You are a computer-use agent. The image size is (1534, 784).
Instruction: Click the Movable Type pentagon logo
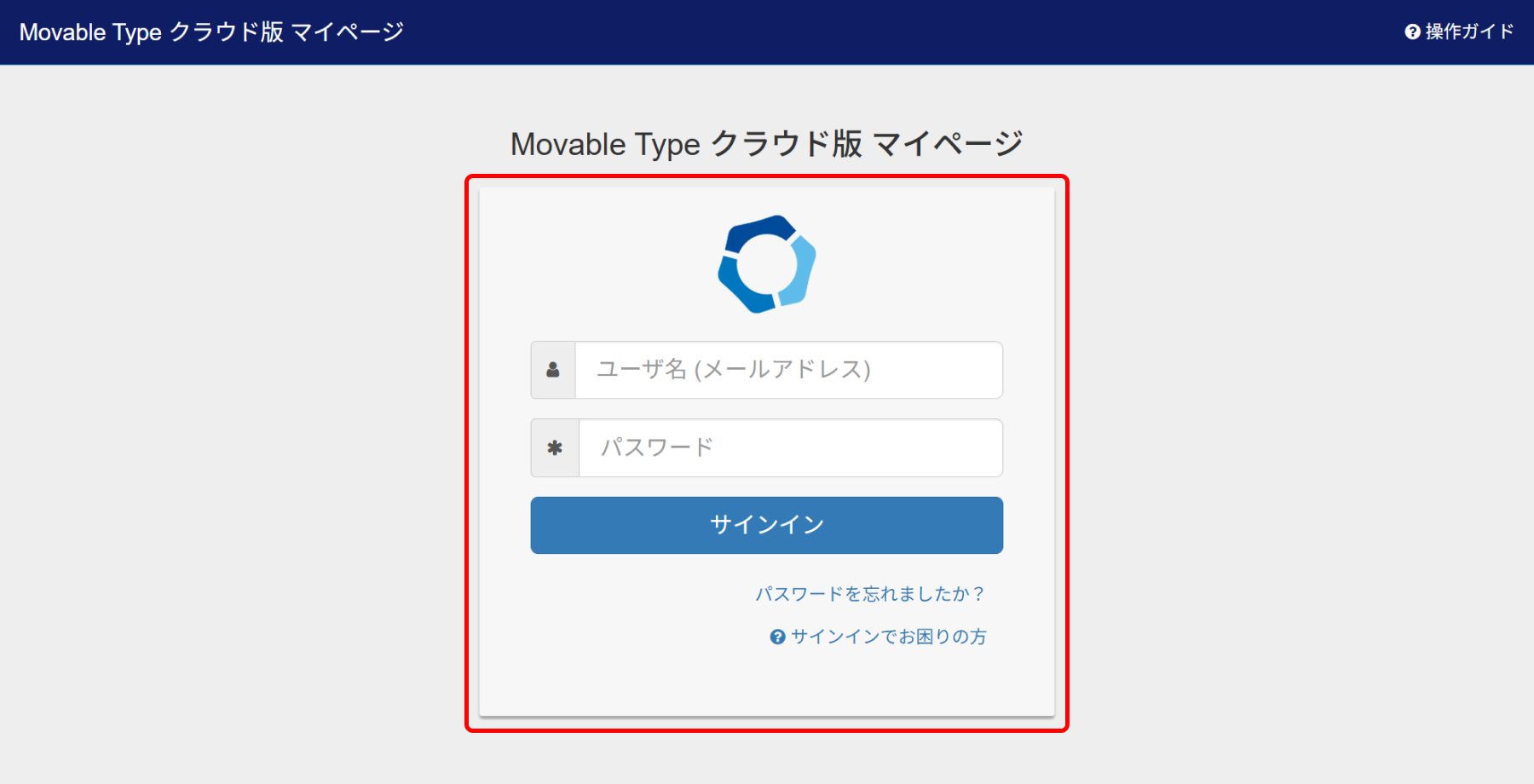click(766, 264)
